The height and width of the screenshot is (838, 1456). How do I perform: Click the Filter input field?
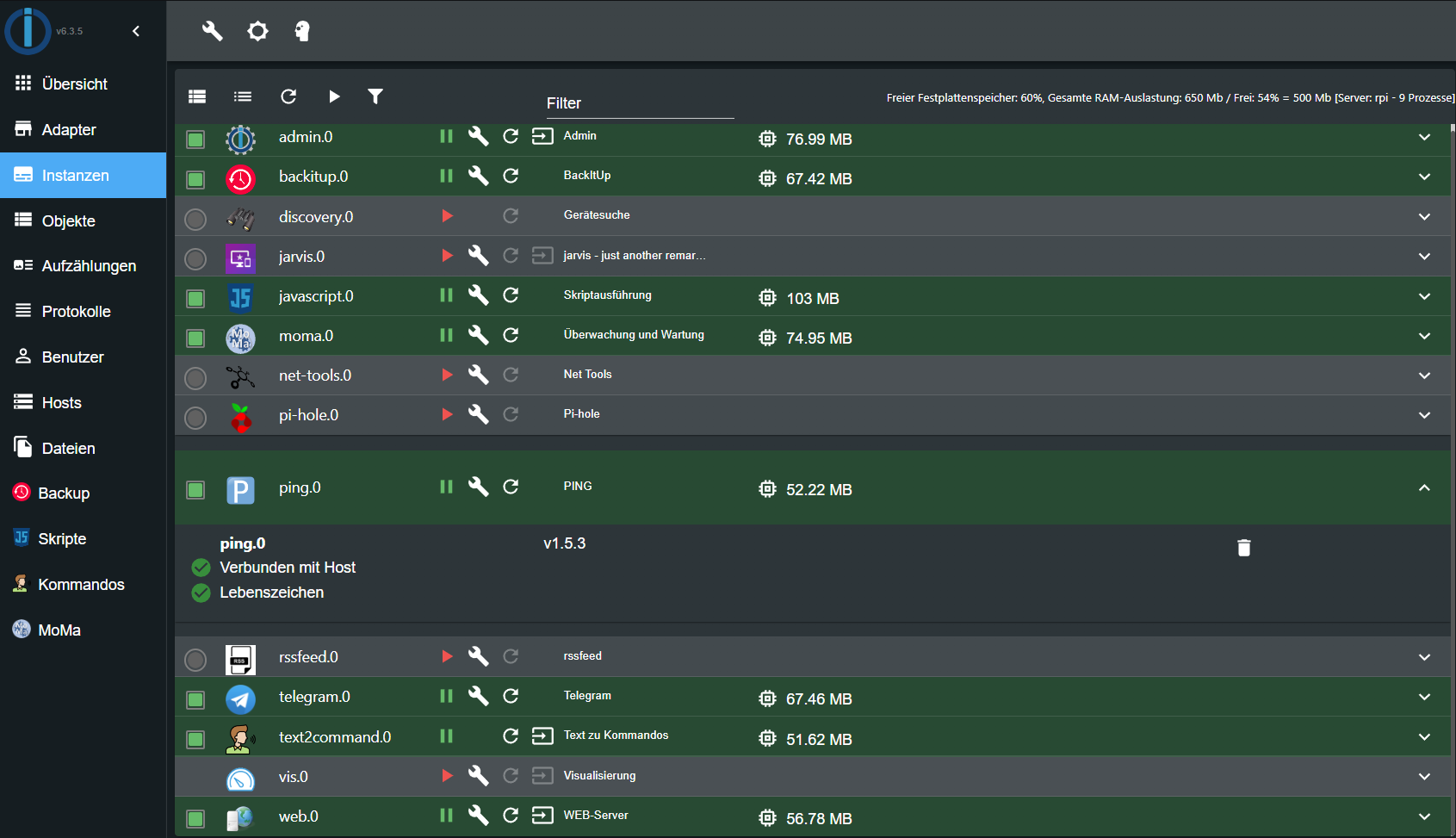click(x=640, y=103)
